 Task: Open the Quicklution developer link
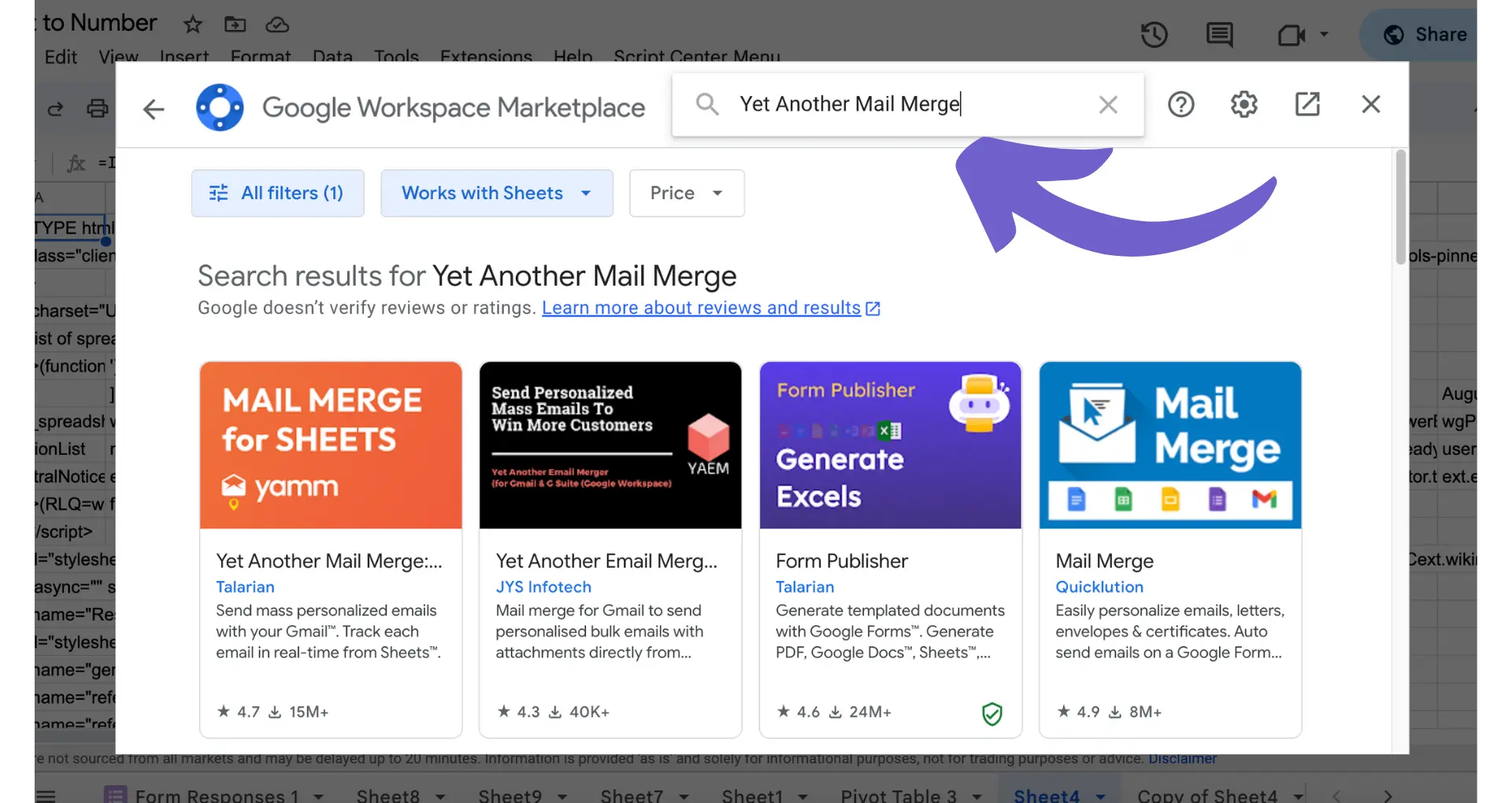tap(1099, 587)
